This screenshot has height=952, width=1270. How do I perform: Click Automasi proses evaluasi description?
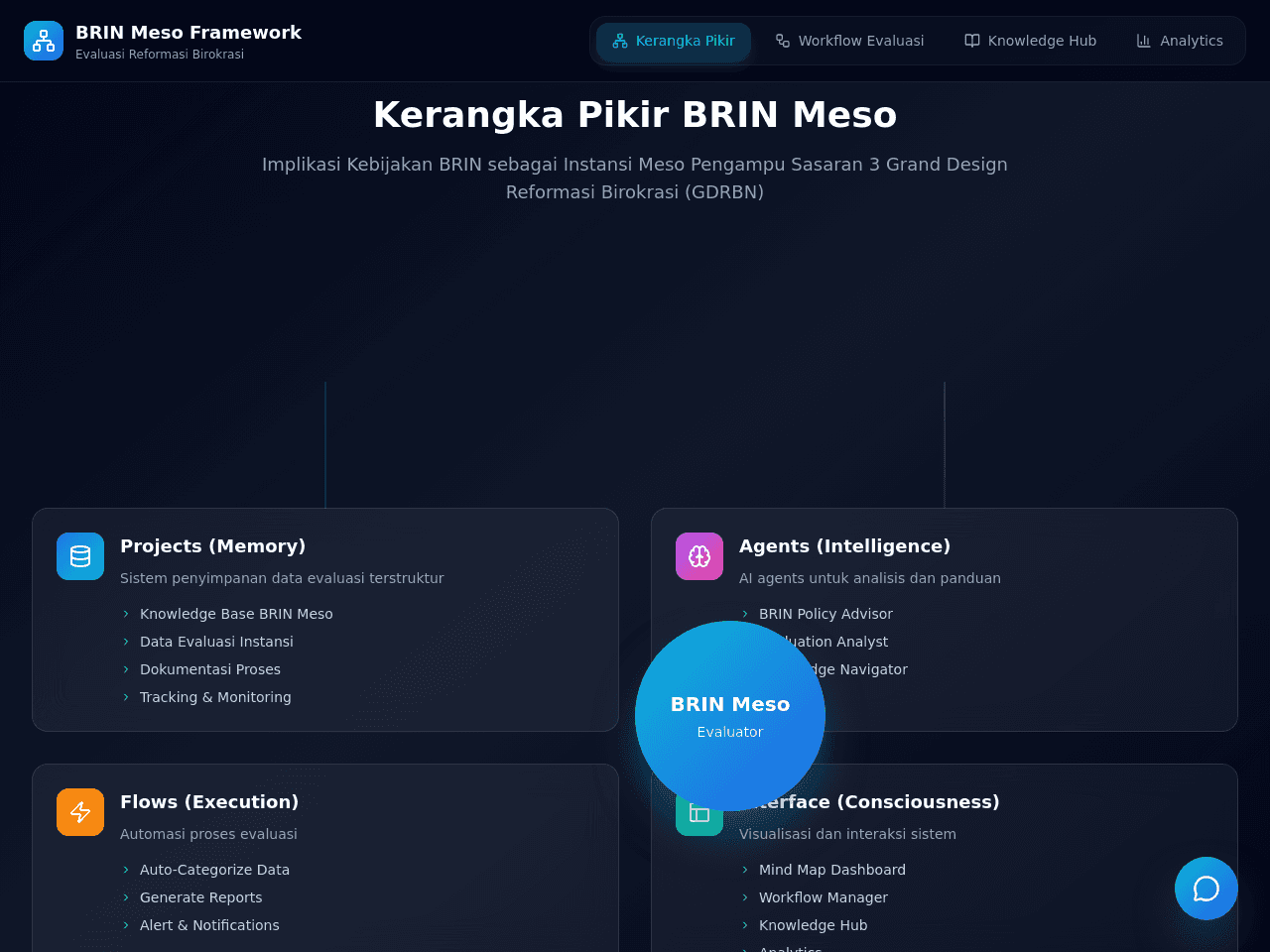coord(208,834)
